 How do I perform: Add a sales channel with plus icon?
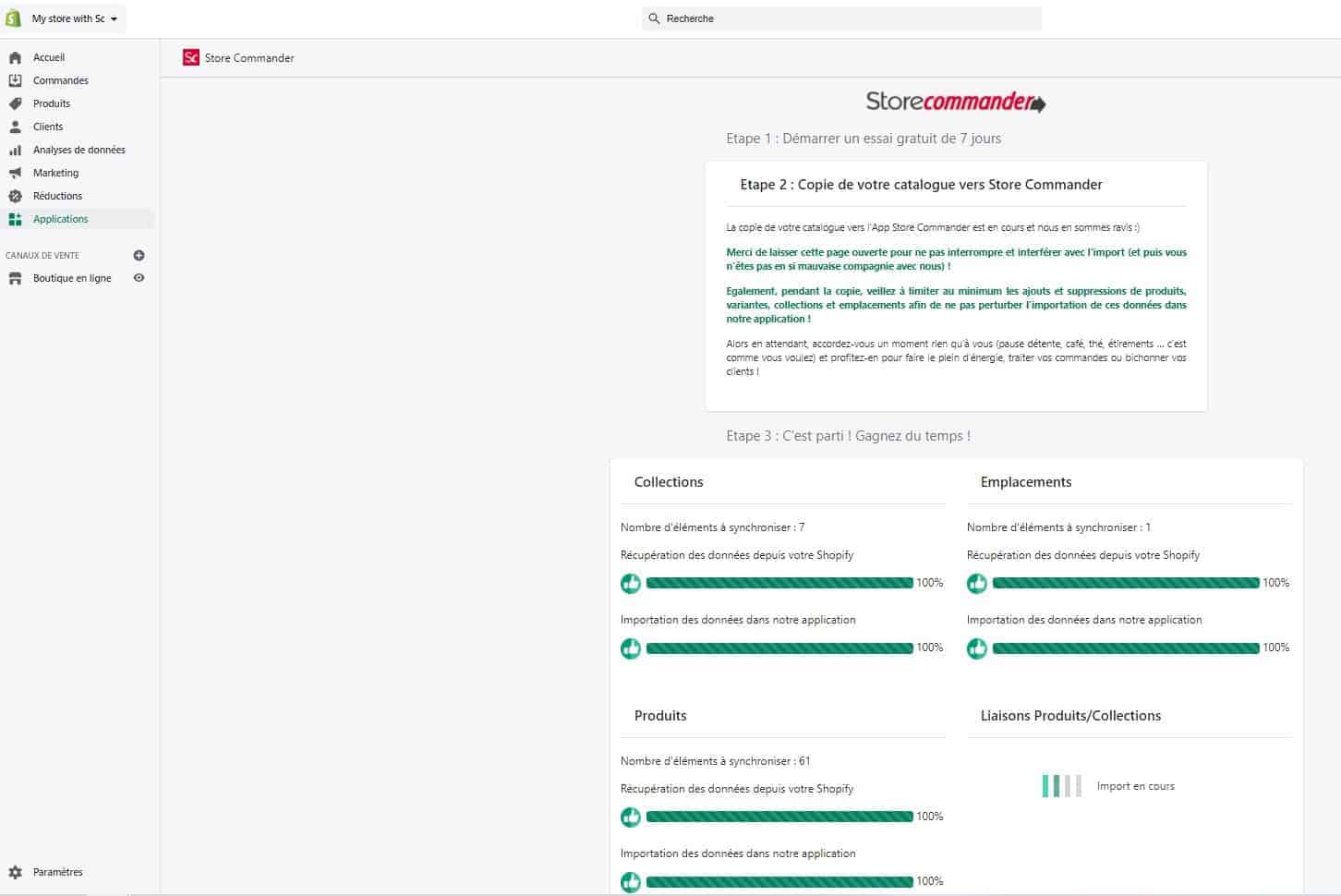click(x=139, y=255)
